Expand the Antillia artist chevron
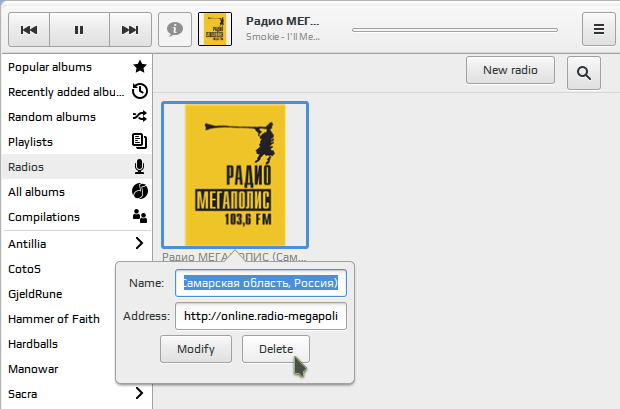 [139, 243]
